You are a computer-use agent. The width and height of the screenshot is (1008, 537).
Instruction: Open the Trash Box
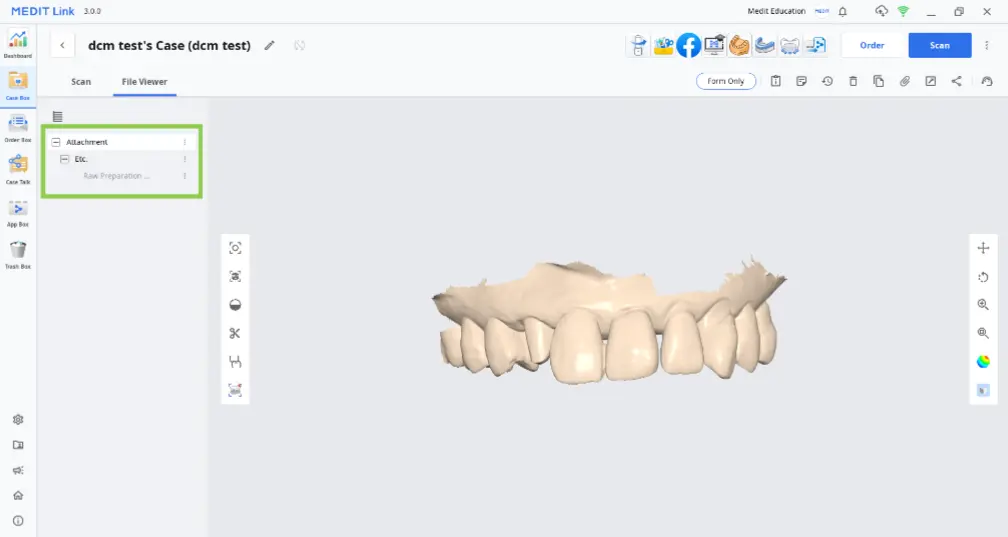[18, 255]
